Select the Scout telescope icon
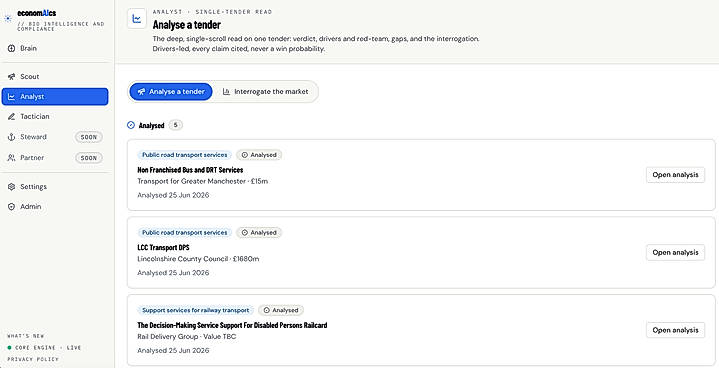 click(x=11, y=77)
